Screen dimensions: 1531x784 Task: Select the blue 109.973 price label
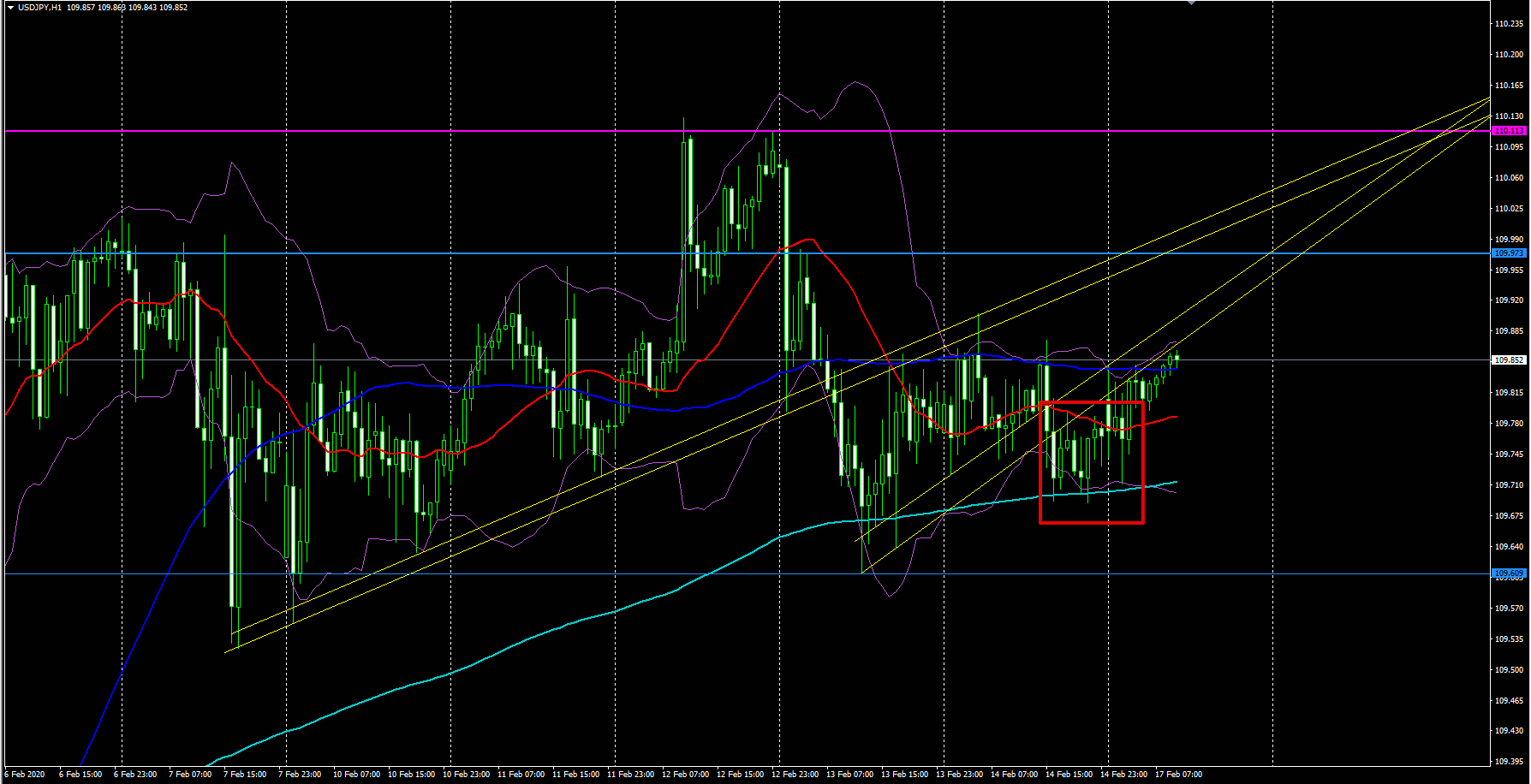tap(1509, 253)
